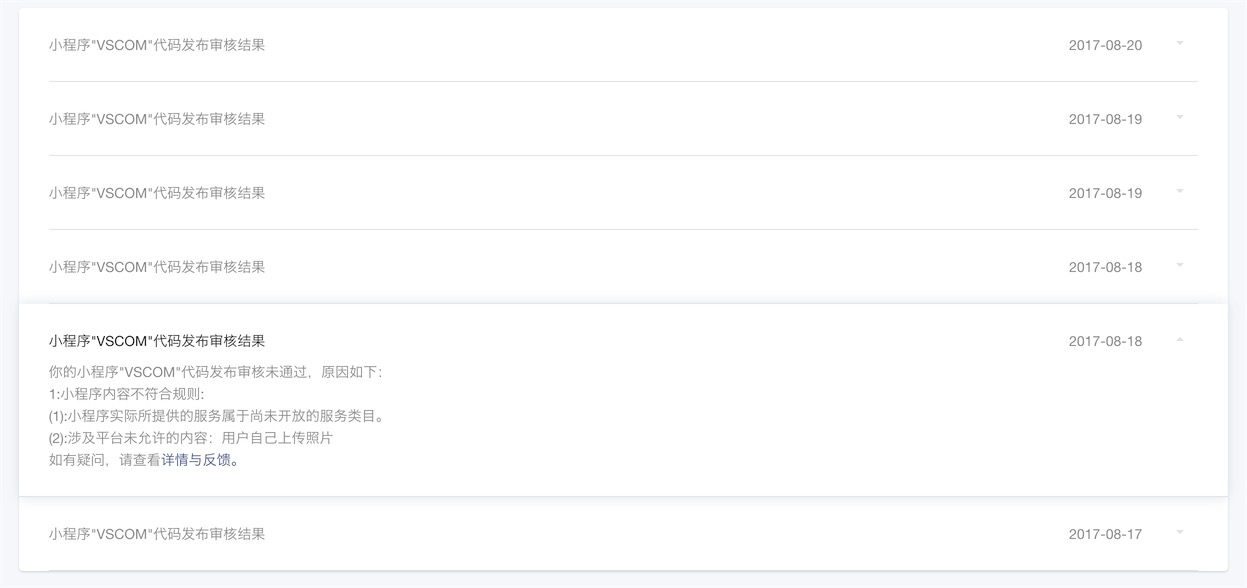
Task: Expand the 2017-08-20 notification arrow
Action: (x=1180, y=43)
